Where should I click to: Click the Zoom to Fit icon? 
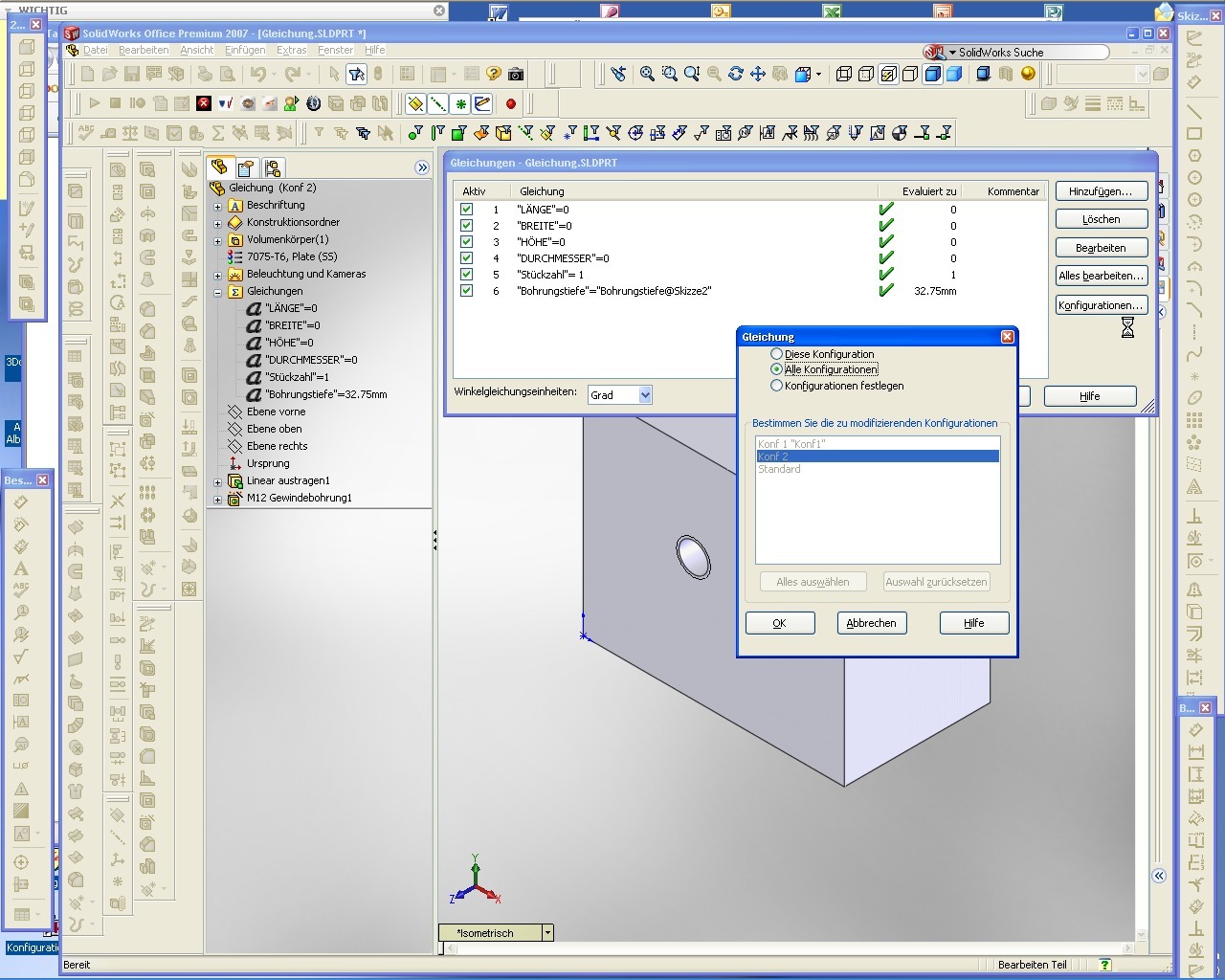click(x=647, y=74)
